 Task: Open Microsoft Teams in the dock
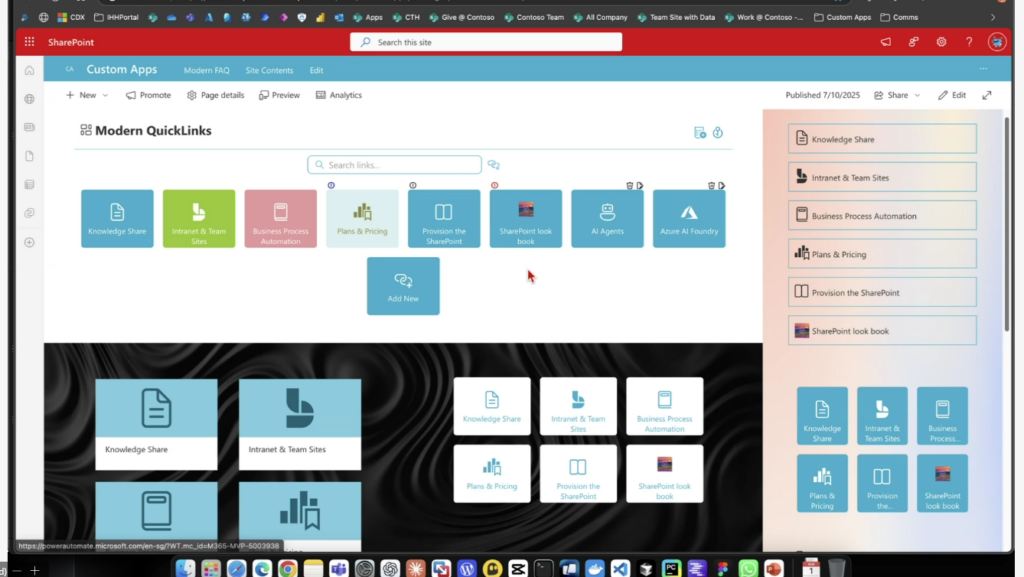coord(339,569)
